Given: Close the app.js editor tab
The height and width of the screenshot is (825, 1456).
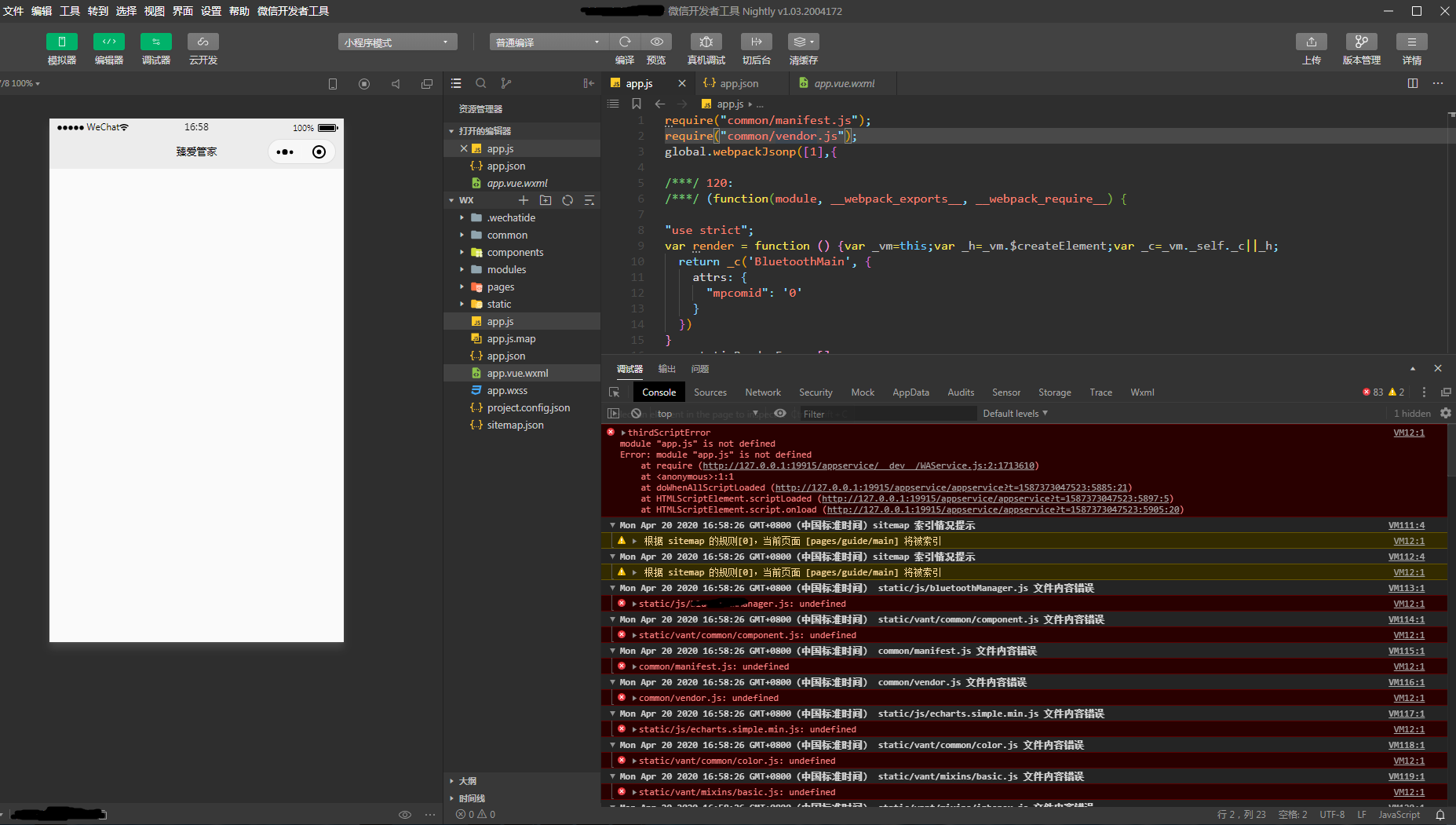Looking at the screenshot, I should pyautogui.click(x=682, y=83).
